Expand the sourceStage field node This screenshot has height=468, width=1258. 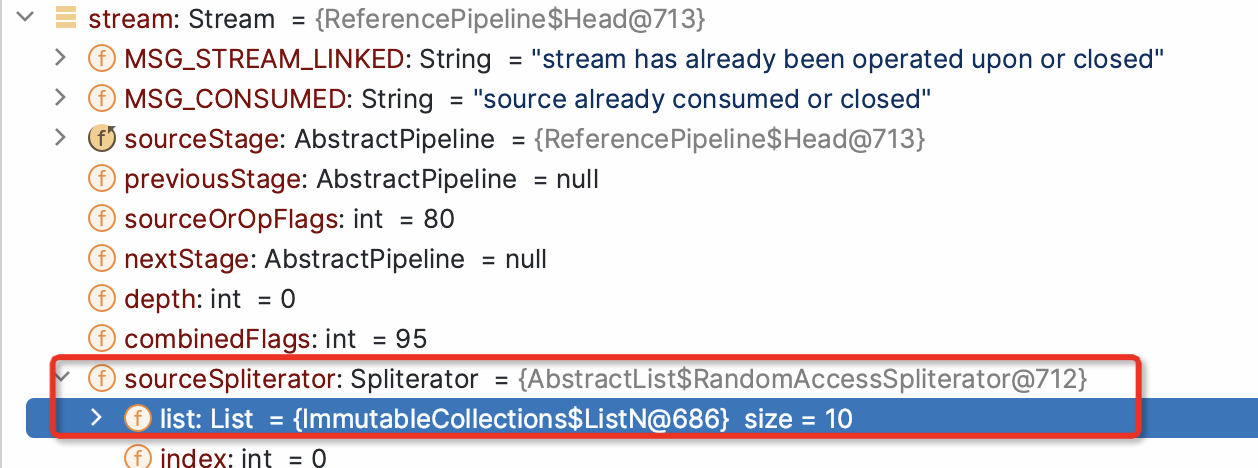pyautogui.click(x=60, y=138)
